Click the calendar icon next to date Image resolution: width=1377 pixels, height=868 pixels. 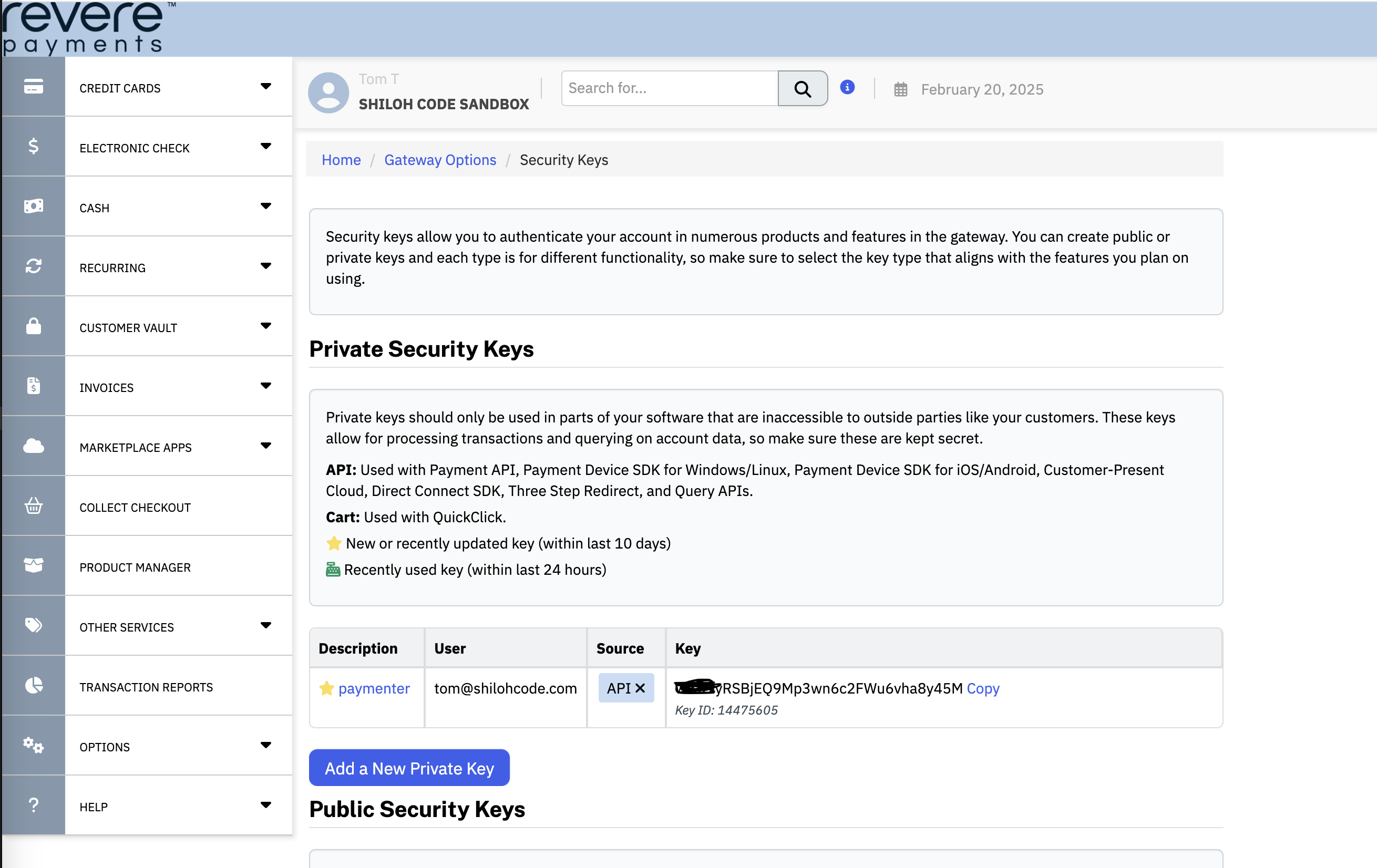pyautogui.click(x=901, y=90)
